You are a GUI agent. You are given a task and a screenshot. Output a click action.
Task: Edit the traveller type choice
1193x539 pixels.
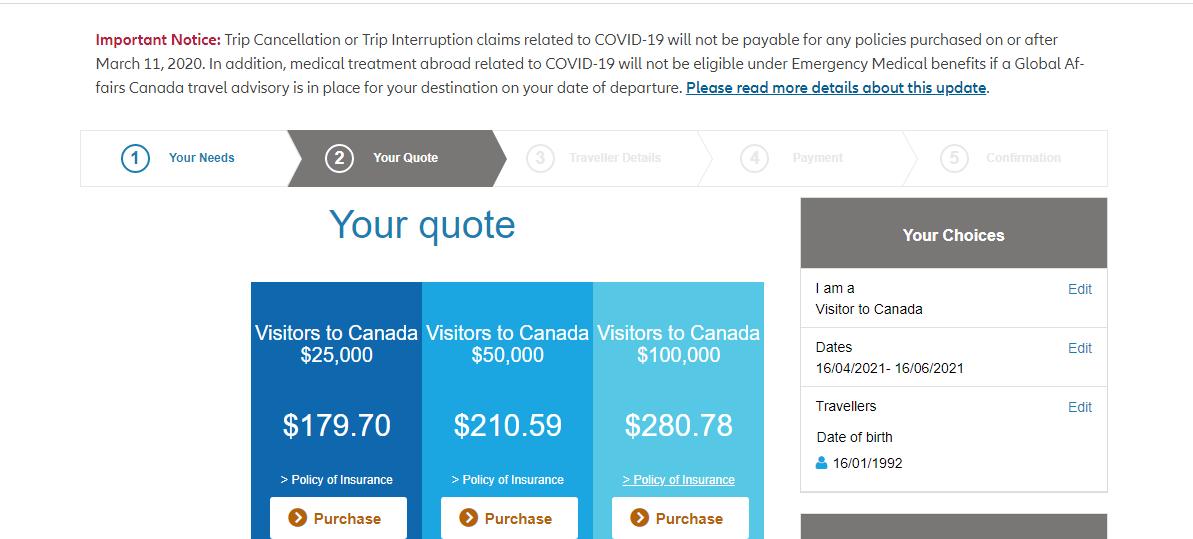click(1079, 289)
